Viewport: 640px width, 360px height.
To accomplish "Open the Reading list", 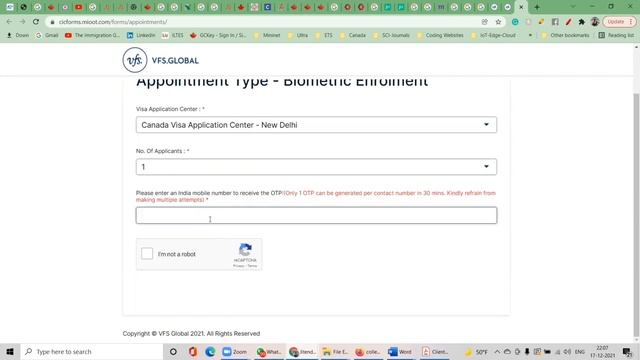I will tap(616, 36).
